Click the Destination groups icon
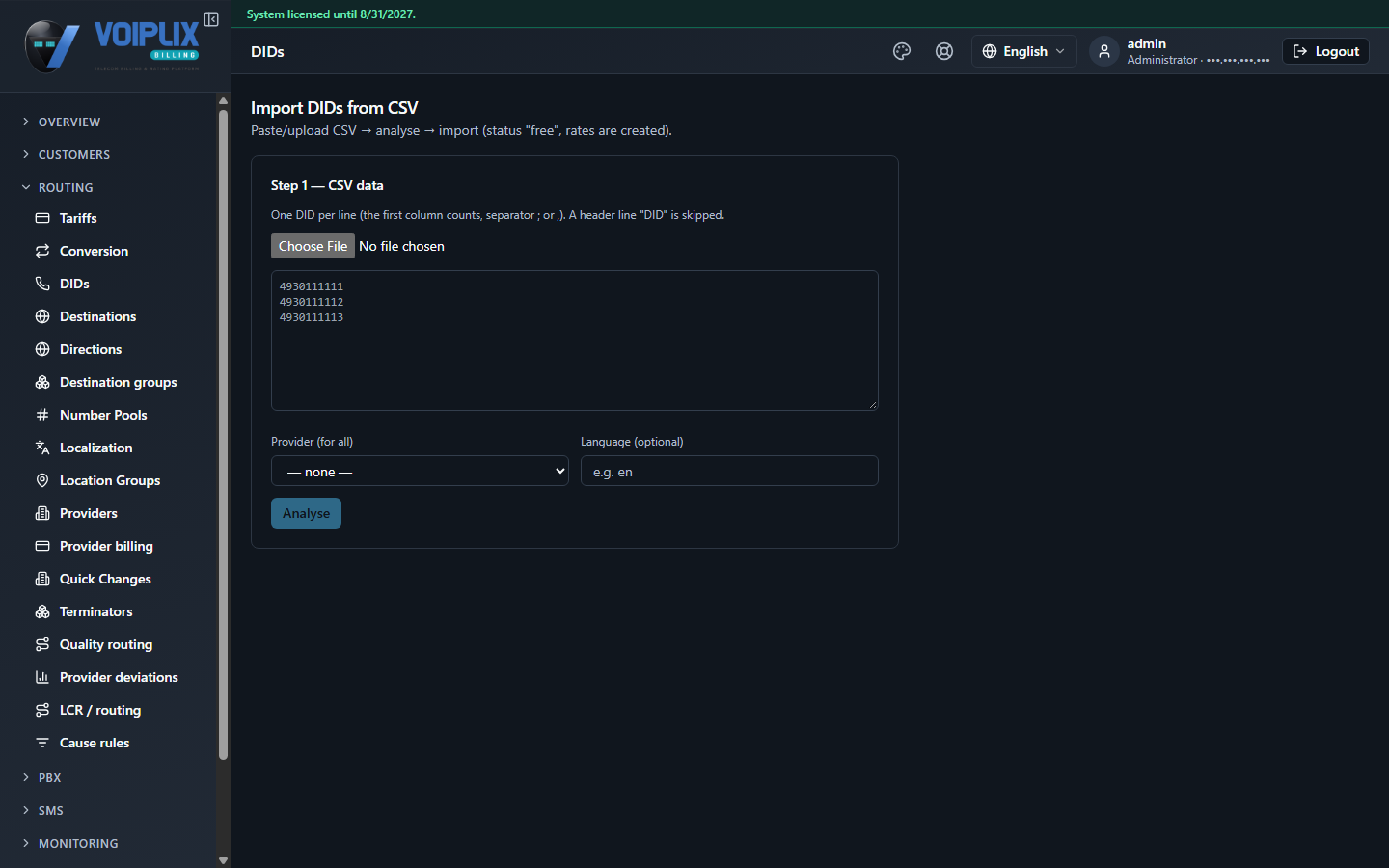Viewport: 1389px width, 868px height. pyautogui.click(x=42, y=382)
